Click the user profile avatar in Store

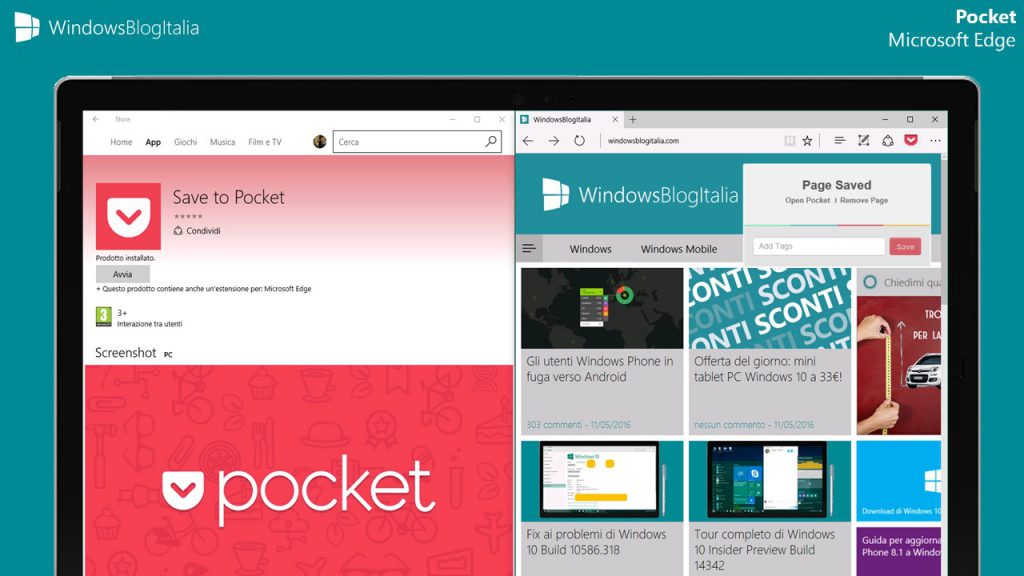pos(319,142)
